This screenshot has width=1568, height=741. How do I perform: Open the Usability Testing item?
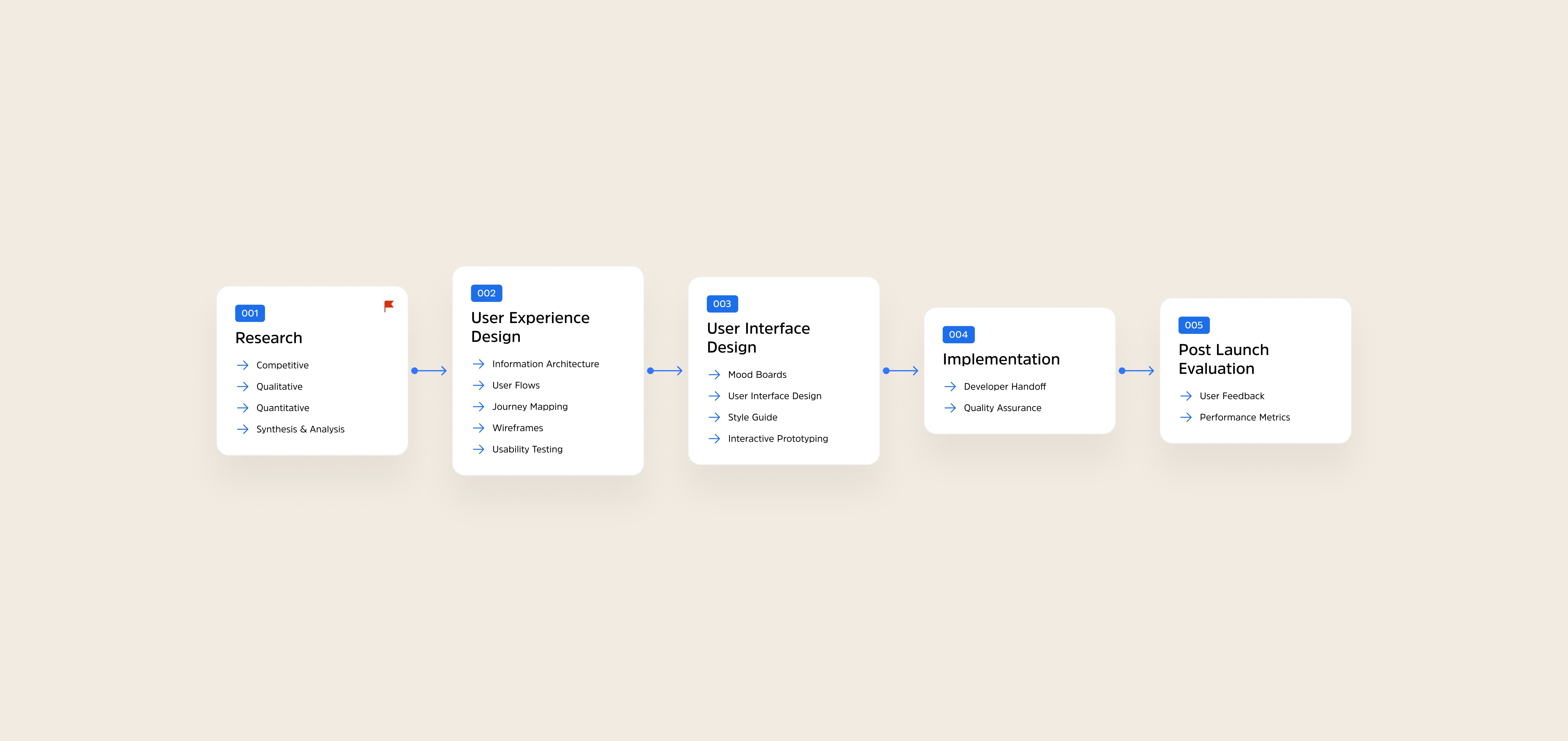527,449
